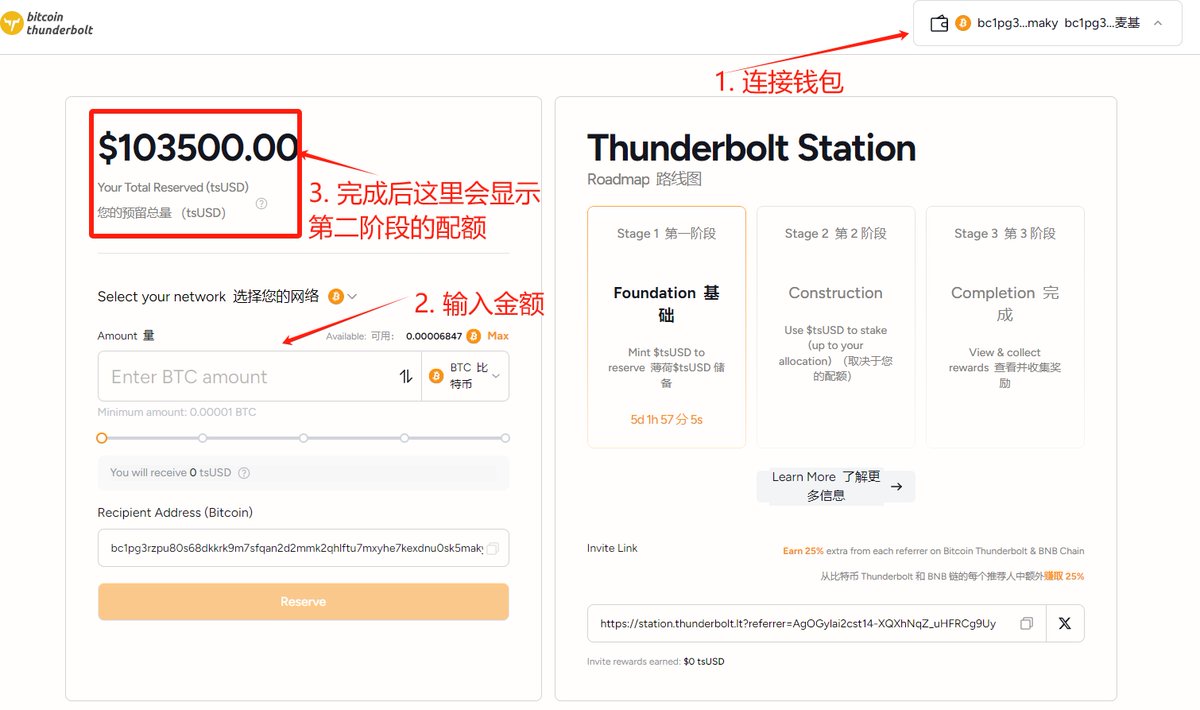Select the 50% slider stop
1200x710 pixels.
[x=303, y=438]
